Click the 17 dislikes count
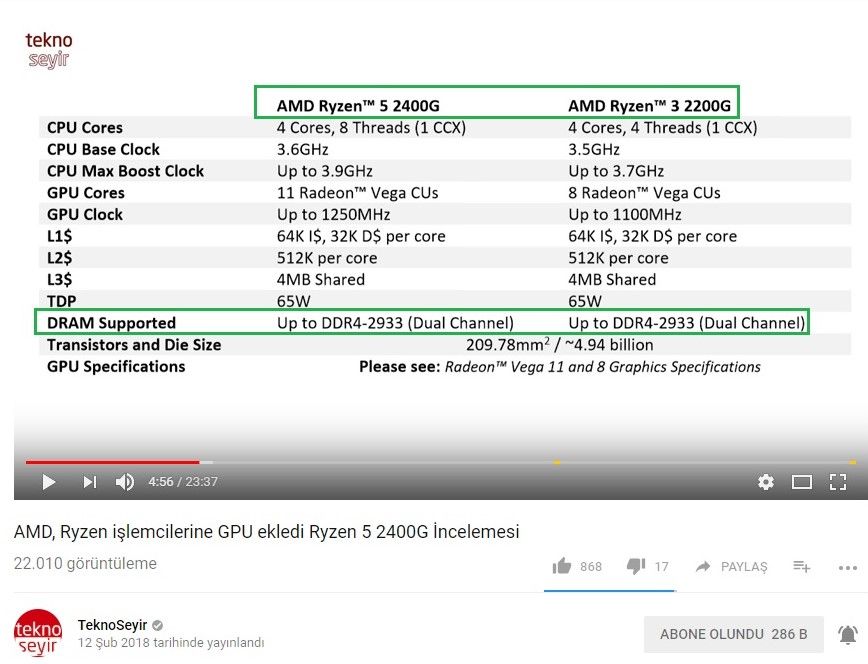Image resolution: width=868 pixels, height=664 pixels. point(662,567)
